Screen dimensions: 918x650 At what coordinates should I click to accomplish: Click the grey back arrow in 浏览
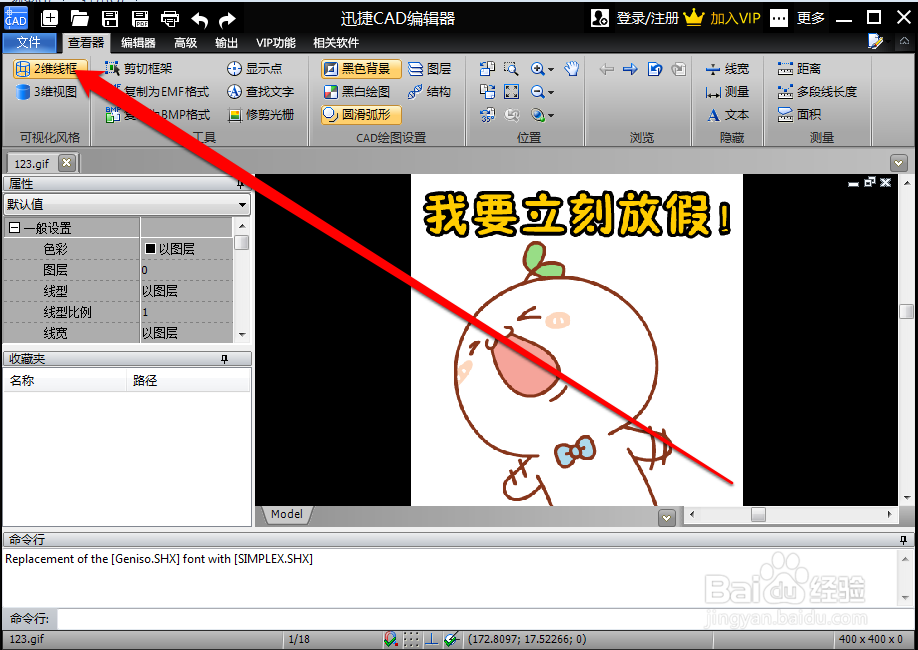(x=607, y=69)
